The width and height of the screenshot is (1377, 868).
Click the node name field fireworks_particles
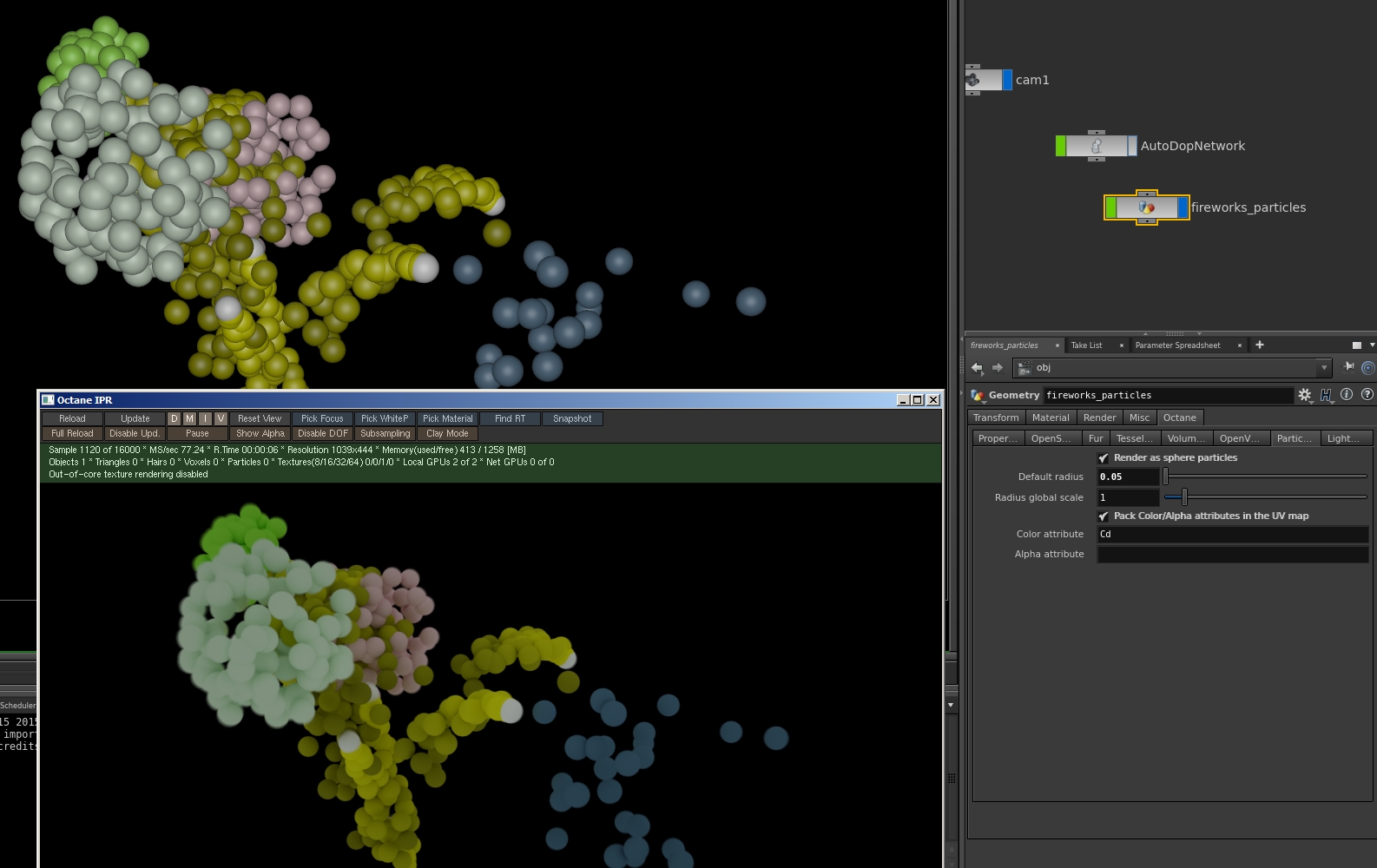[1168, 395]
